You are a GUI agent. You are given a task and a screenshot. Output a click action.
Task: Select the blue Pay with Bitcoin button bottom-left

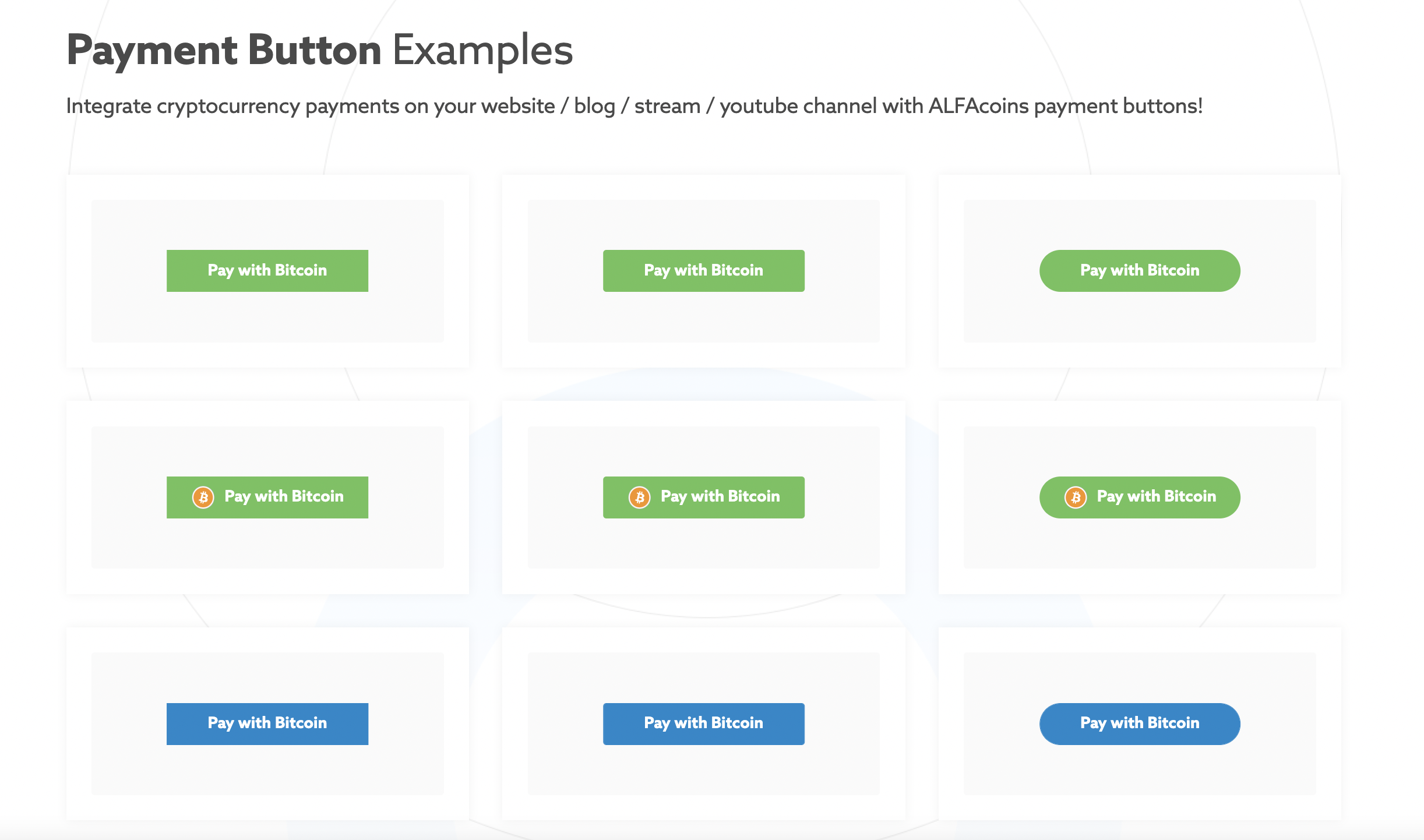(267, 723)
